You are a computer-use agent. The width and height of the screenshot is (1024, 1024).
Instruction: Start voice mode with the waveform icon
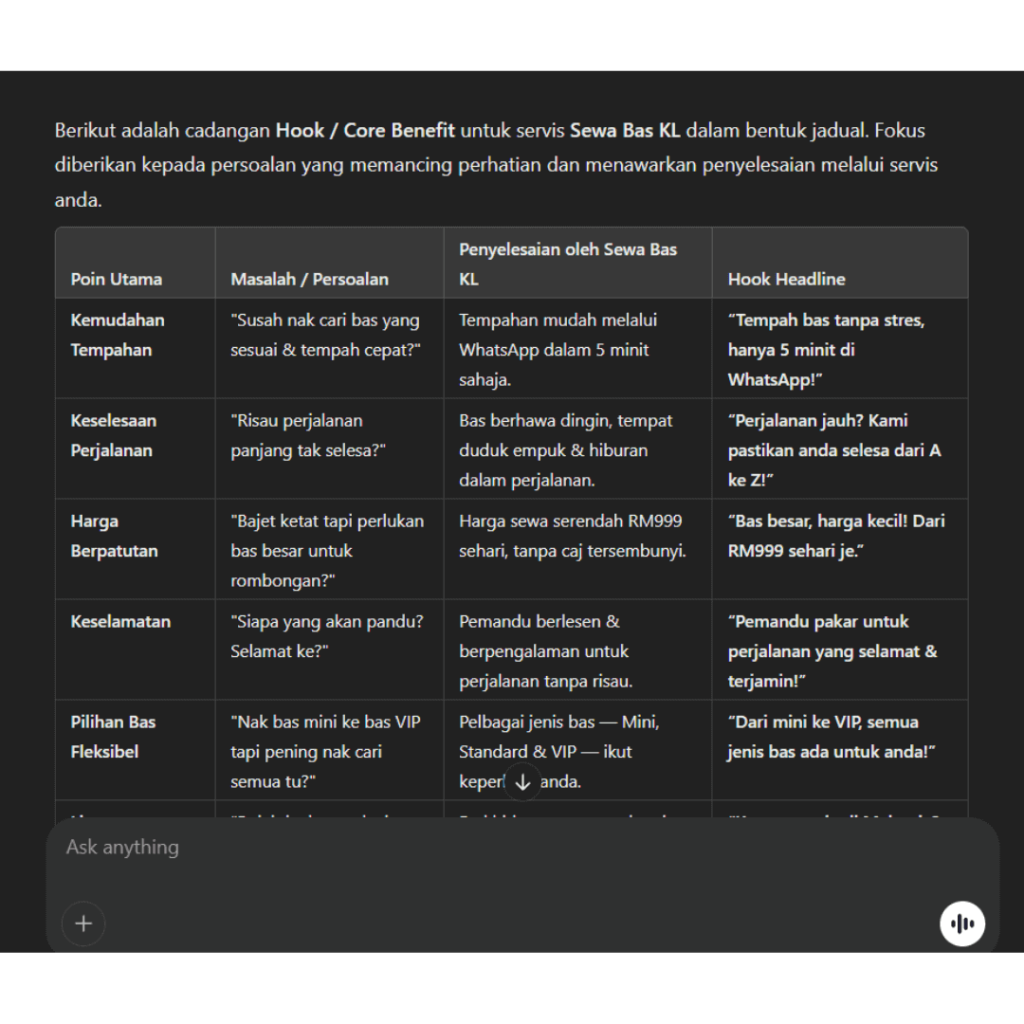coord(962,923)
